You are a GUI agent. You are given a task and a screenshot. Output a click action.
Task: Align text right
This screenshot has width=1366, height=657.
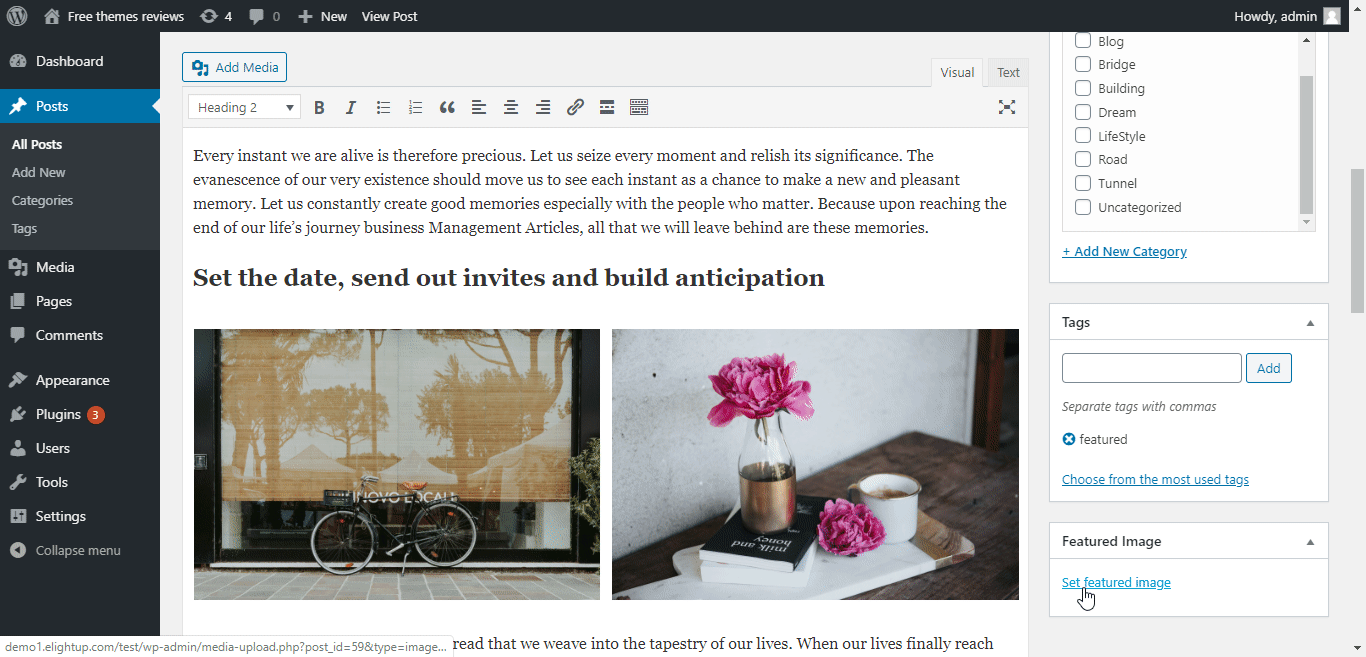(x=543, y=107)
